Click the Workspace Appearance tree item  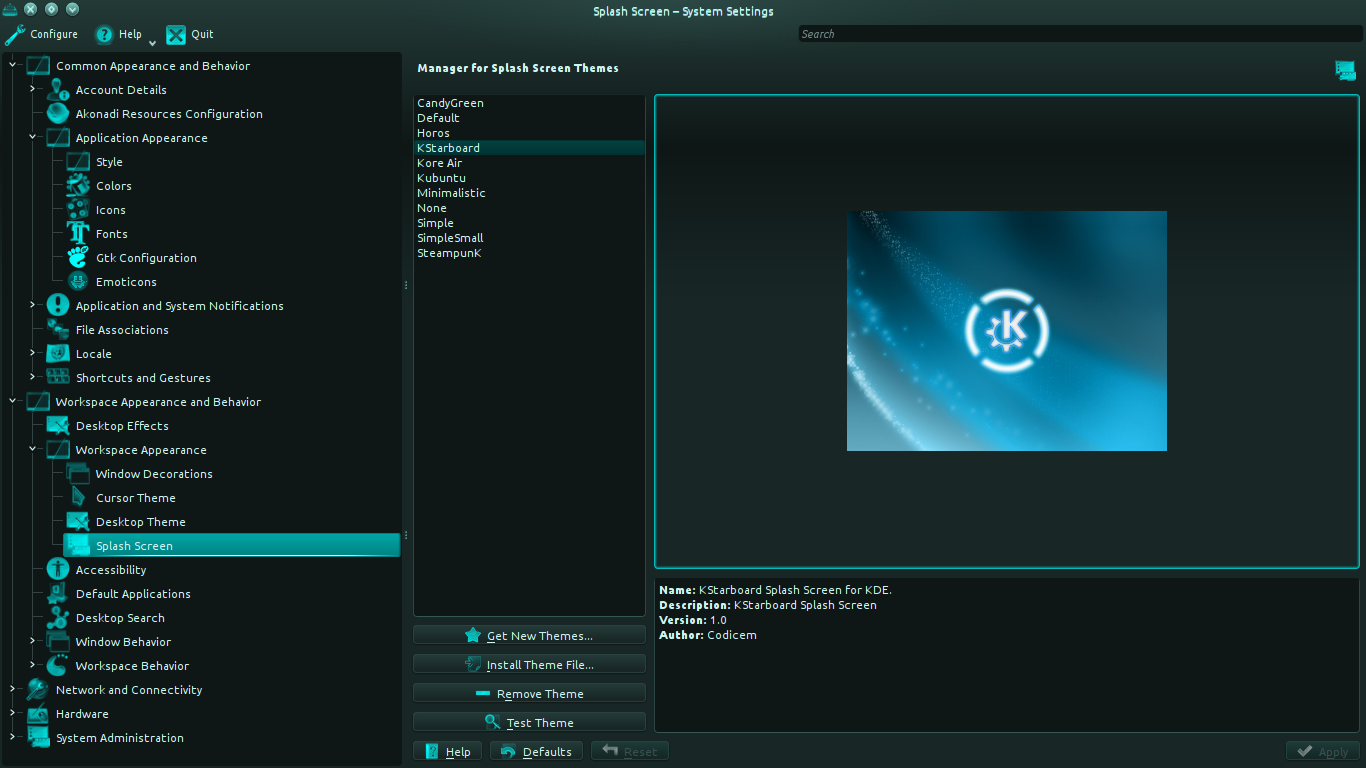pyautogui.click(x=141, y=450)
